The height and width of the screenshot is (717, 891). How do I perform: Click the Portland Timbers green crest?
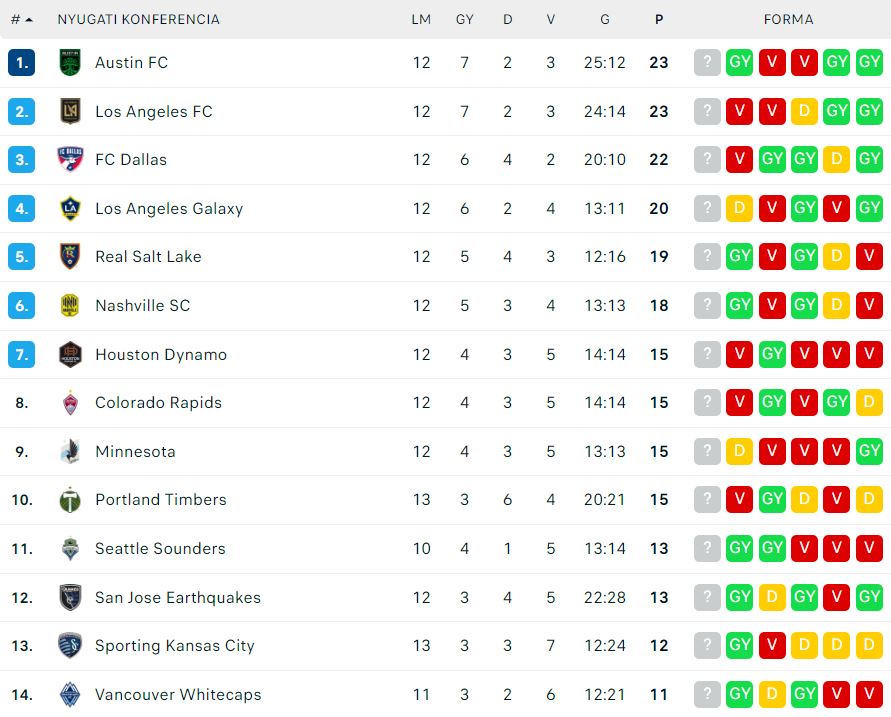pos(70,500)
